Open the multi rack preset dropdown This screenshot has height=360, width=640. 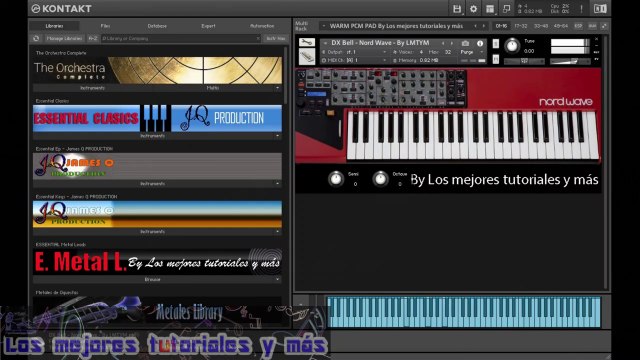coord(324,26)
